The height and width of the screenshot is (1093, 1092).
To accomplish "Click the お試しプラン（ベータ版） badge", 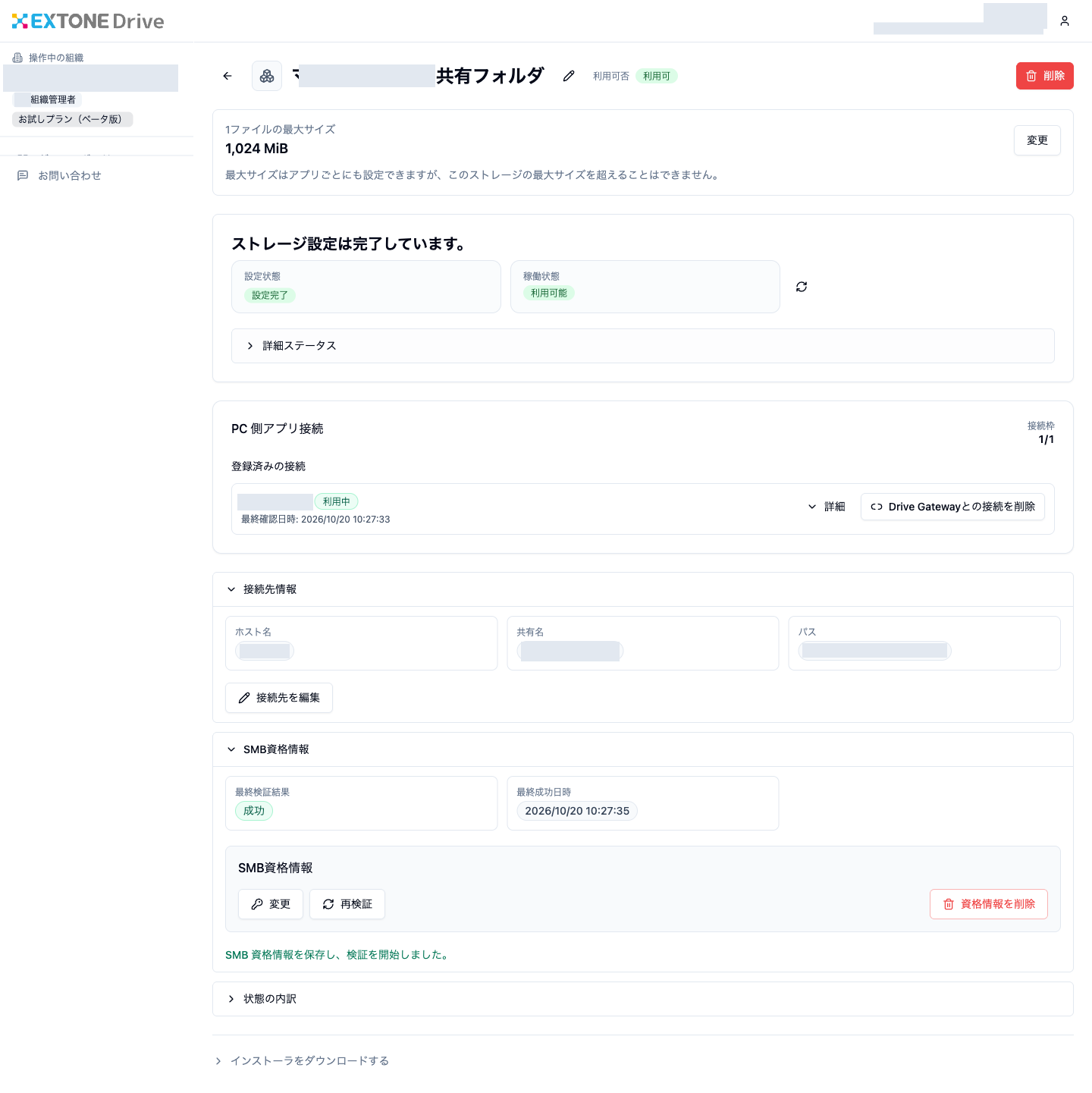I will click(73, 119).
